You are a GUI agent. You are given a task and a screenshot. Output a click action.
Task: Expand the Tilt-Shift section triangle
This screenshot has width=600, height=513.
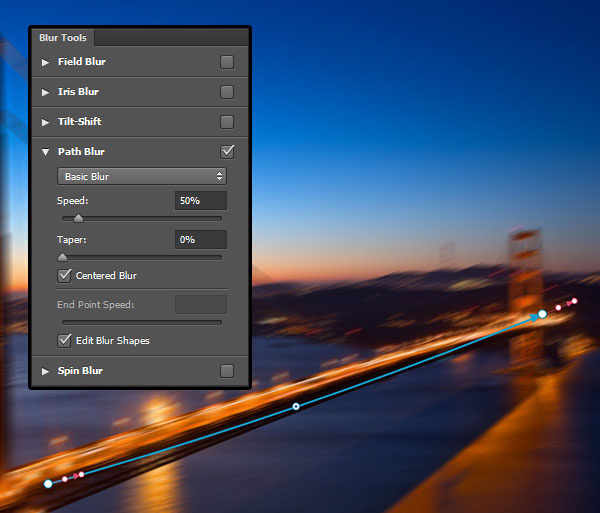(x=45, y=122)
